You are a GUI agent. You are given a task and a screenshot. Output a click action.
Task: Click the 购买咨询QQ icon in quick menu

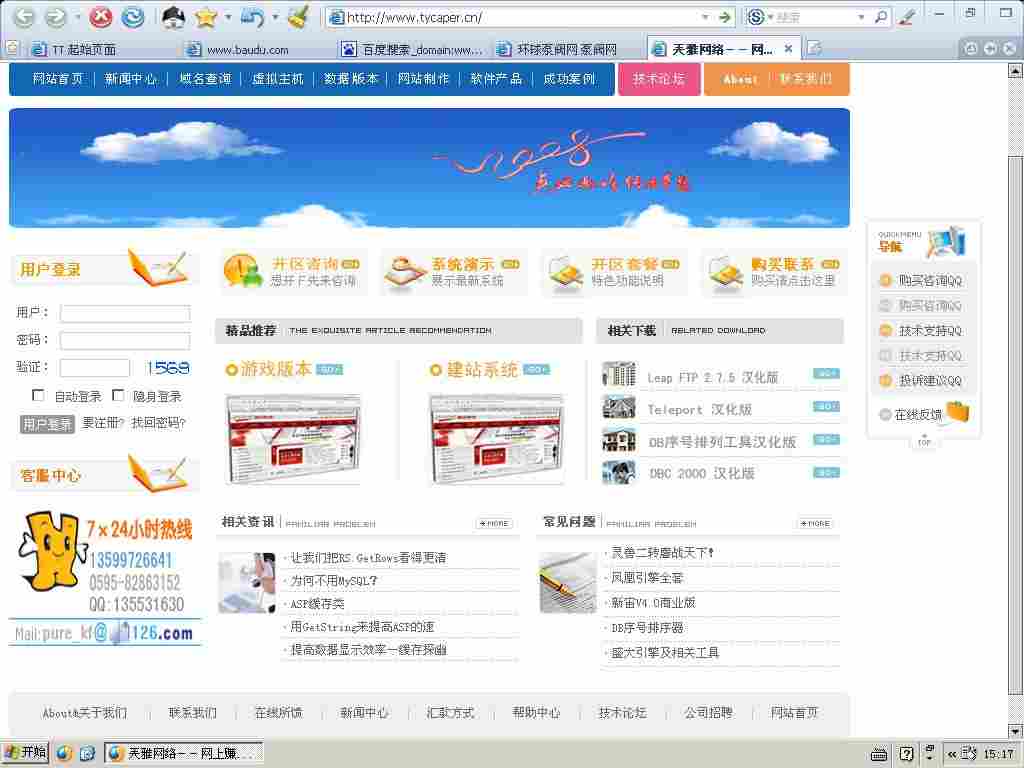886,281
